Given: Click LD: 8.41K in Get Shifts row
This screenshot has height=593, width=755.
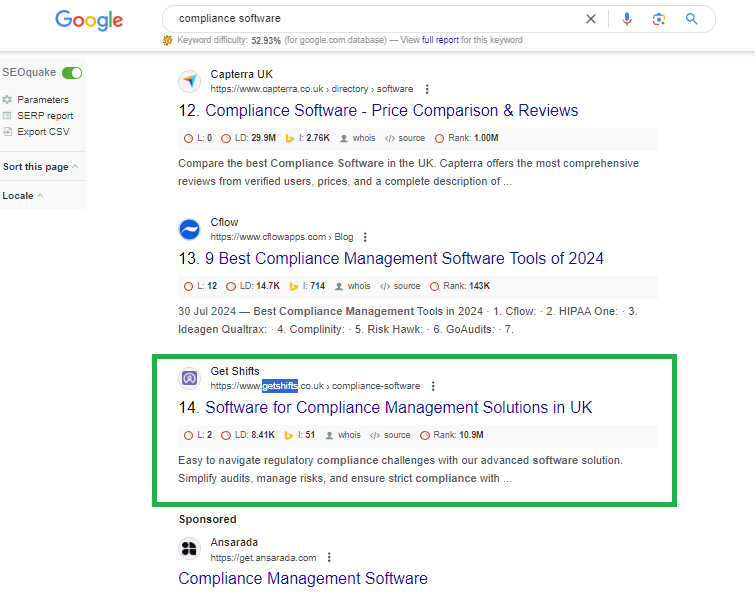Looking at the screenshot, I should point(248,435).
